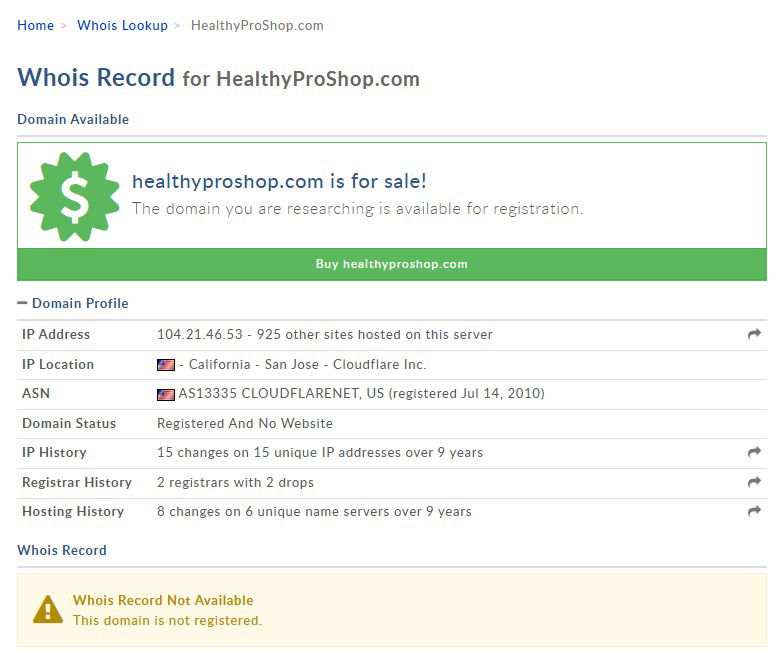Click 'Registered And No Website' status text
Viewport: 781px width, 659px height.
(x=245, y=423)
